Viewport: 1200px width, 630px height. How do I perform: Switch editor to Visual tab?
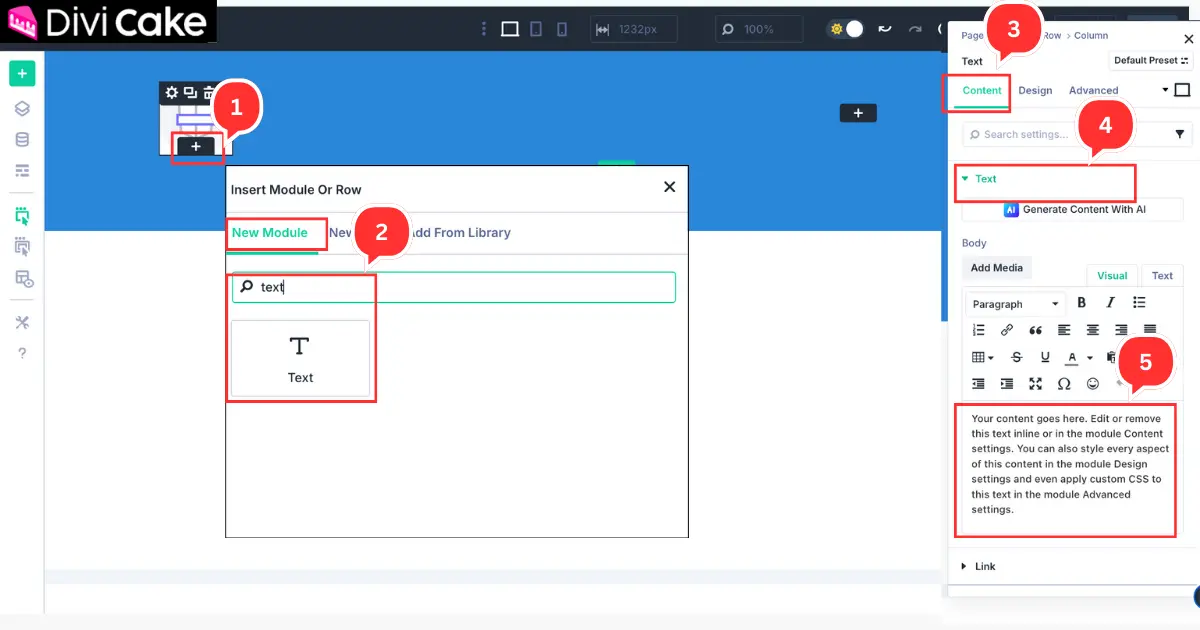point(1112,275)
